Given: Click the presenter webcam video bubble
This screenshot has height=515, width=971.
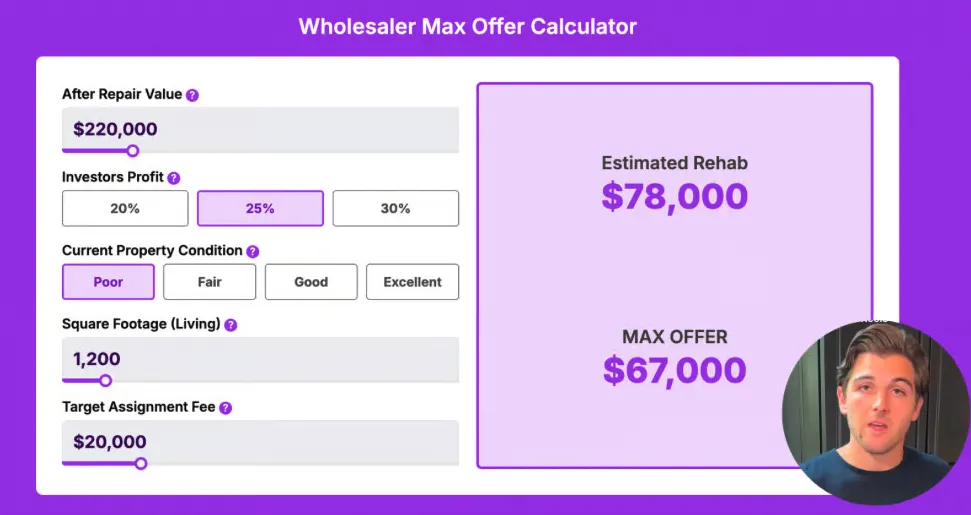Looking at the screenshot, I should (876, 412).
